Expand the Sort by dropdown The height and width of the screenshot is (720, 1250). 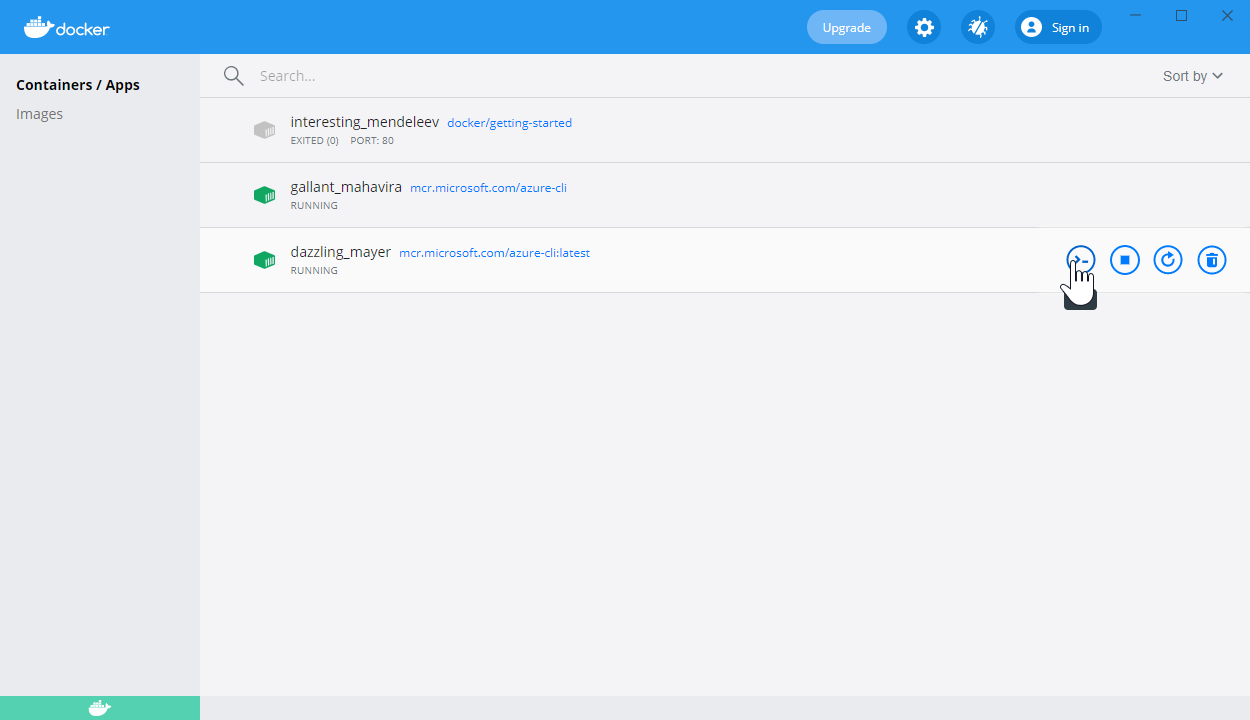pyautogui.click(x=1193, y=76)
